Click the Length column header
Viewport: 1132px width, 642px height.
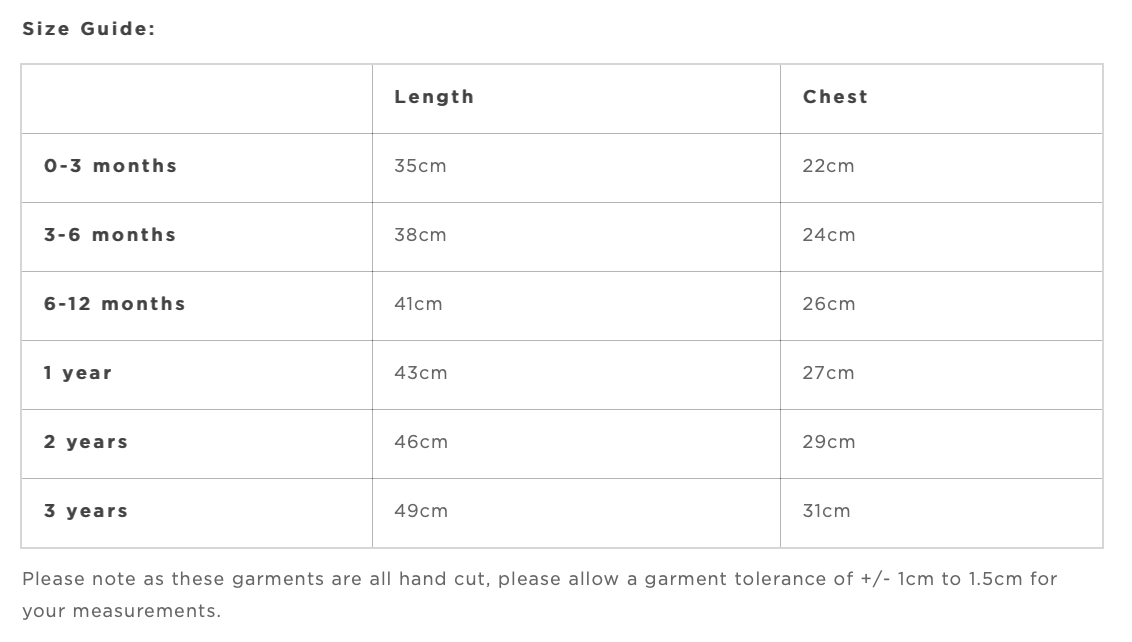[434, 97]
